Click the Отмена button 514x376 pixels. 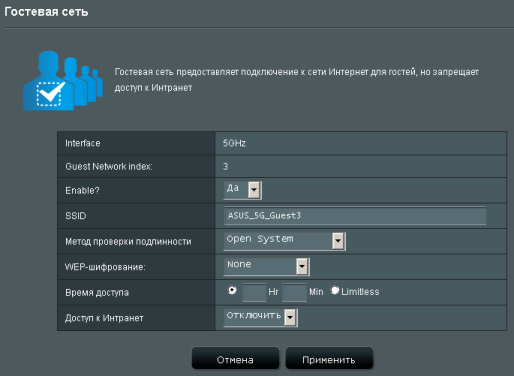235,358
